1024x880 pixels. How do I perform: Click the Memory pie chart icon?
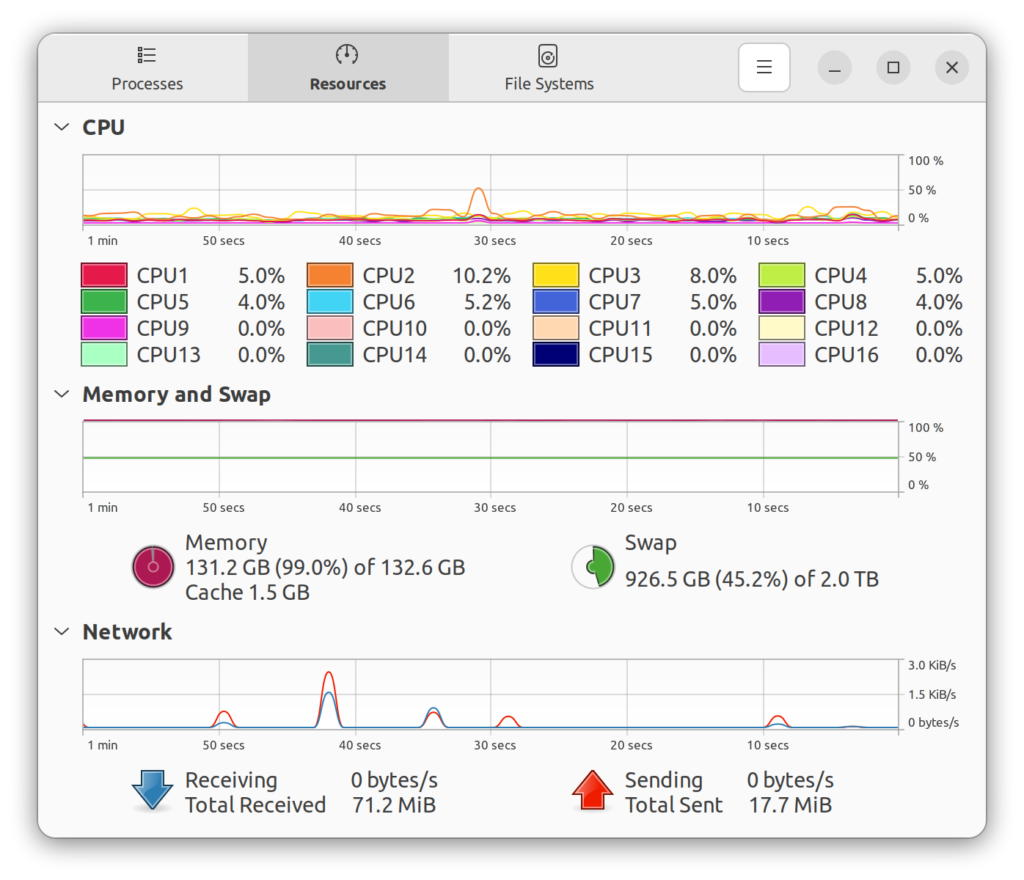coord(154,567)
